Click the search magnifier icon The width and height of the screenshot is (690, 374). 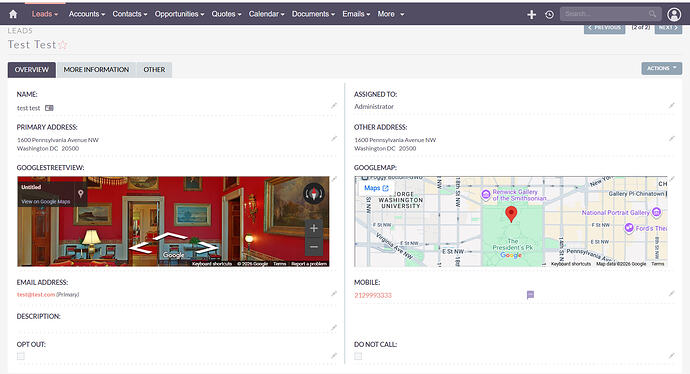tap(652, 14)
